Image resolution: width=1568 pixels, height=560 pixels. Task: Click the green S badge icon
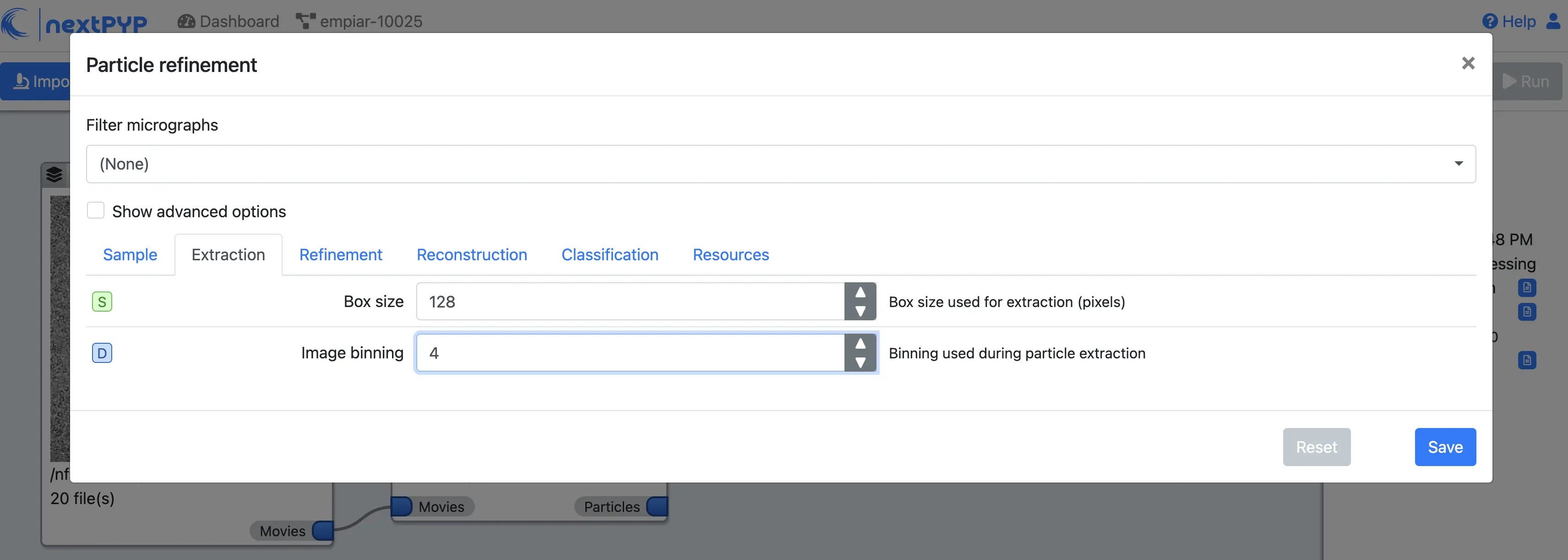point(102,302)
